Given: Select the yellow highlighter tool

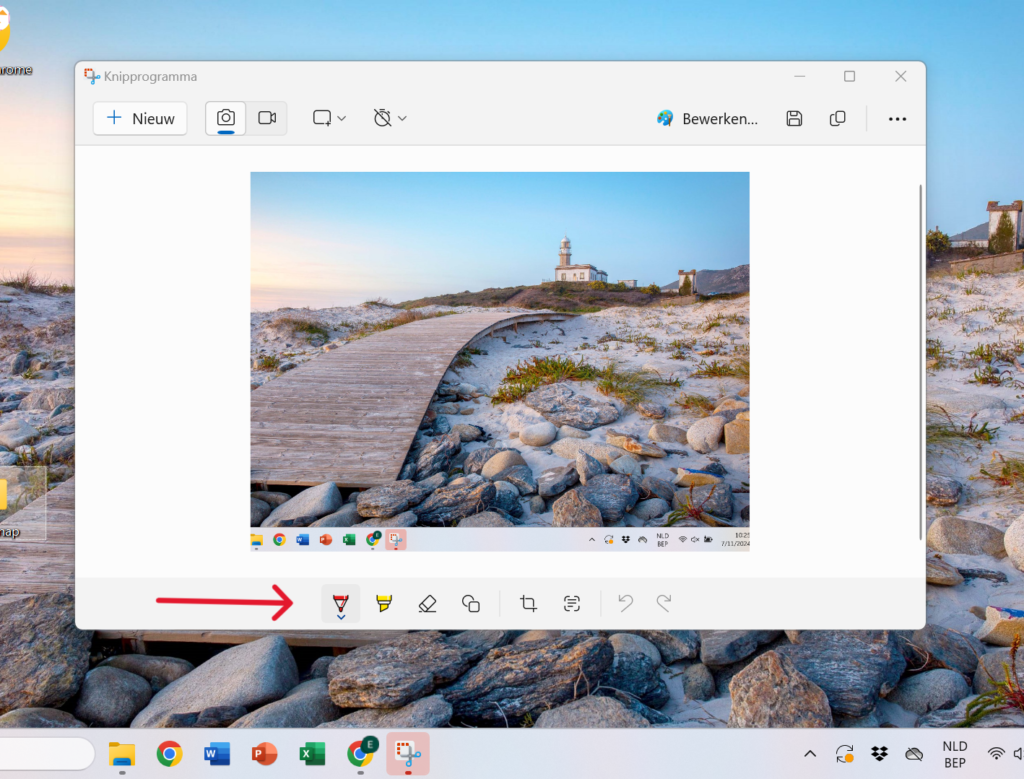Looking at the screenshot, I should [384, 603].
